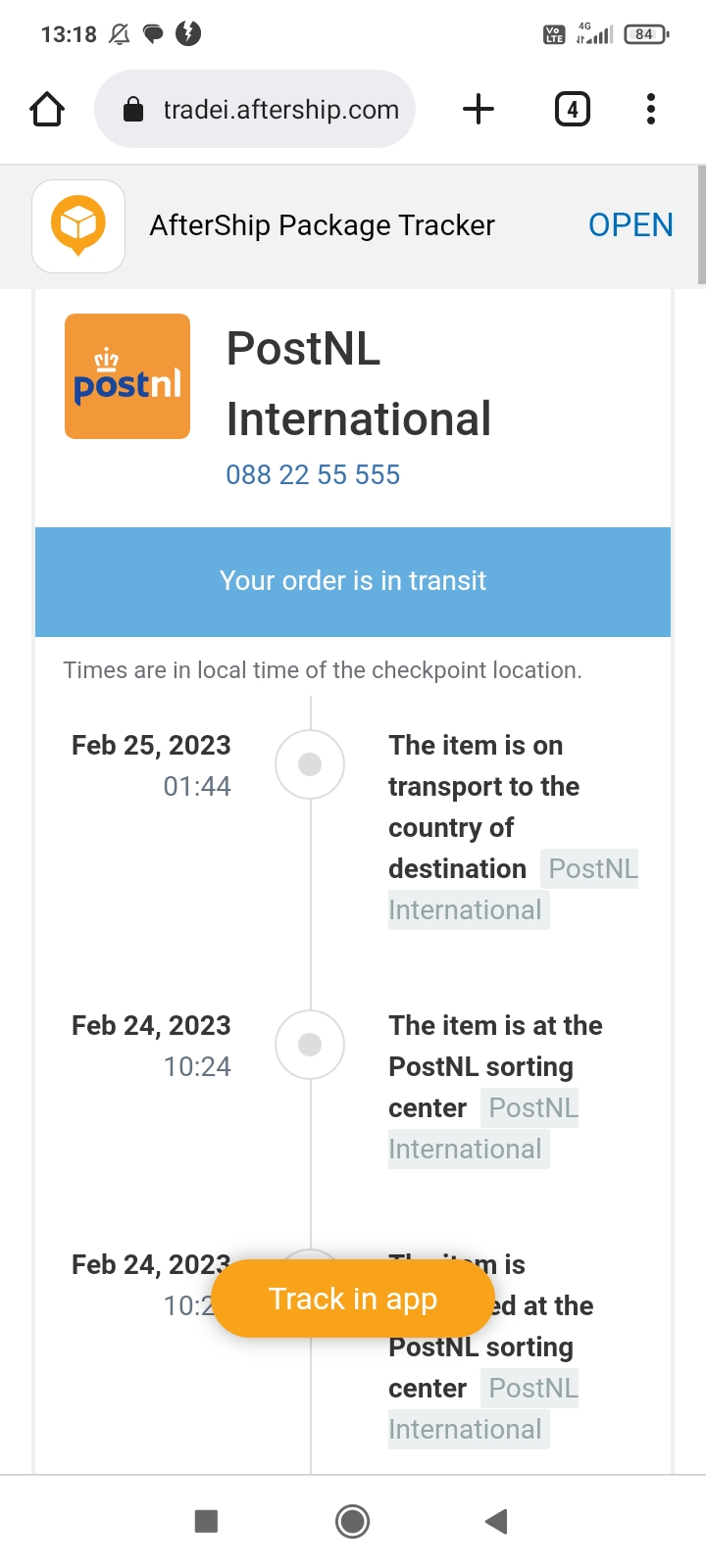Tap the Android home circle button
Viewport: 706px width, 1568px height.
353,1521
